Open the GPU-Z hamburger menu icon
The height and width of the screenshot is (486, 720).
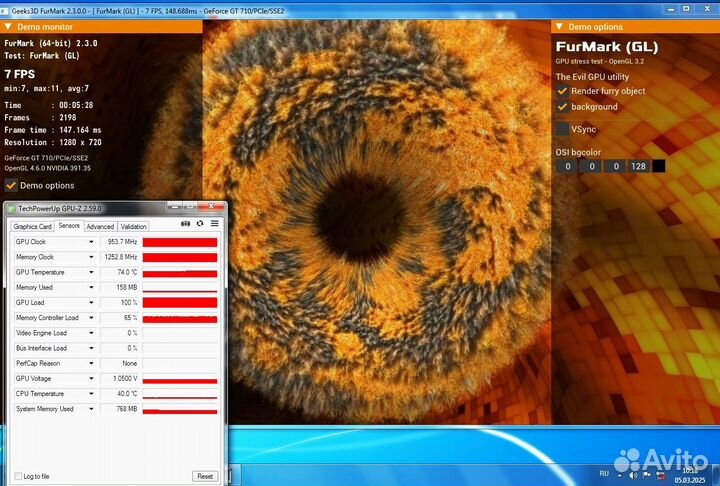tap(214, 224)
